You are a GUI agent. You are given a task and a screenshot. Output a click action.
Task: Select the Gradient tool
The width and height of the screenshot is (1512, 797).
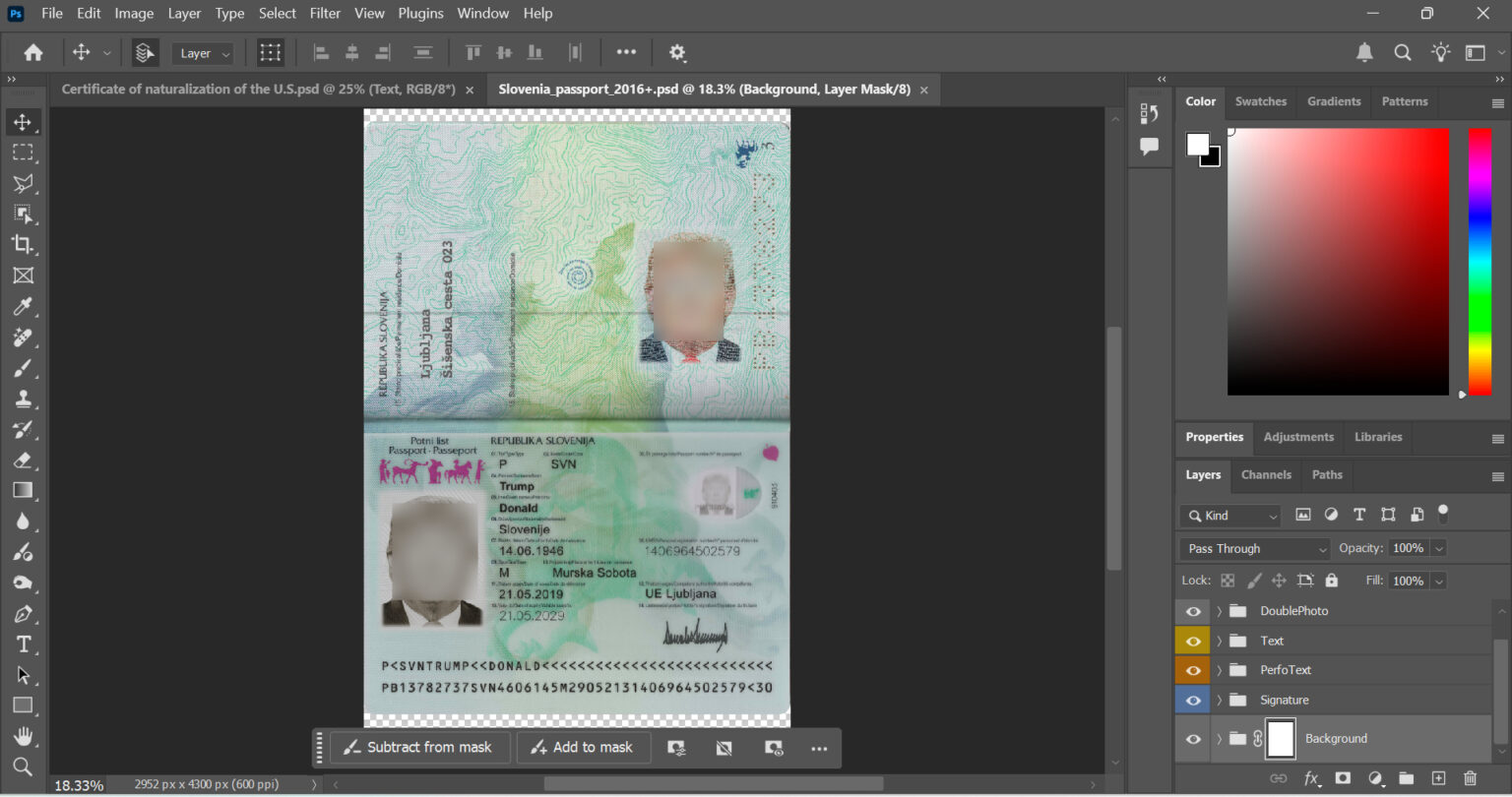(23, 490)
